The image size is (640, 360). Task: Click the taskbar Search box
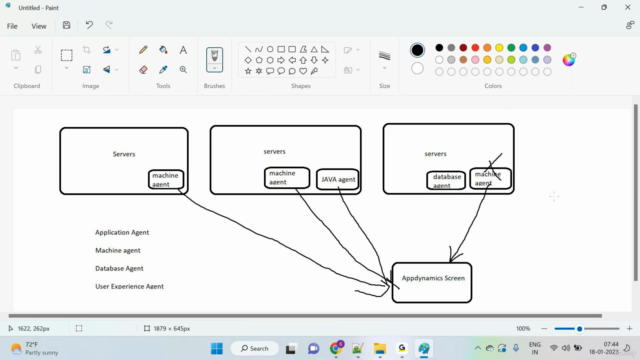coord(255,349)
